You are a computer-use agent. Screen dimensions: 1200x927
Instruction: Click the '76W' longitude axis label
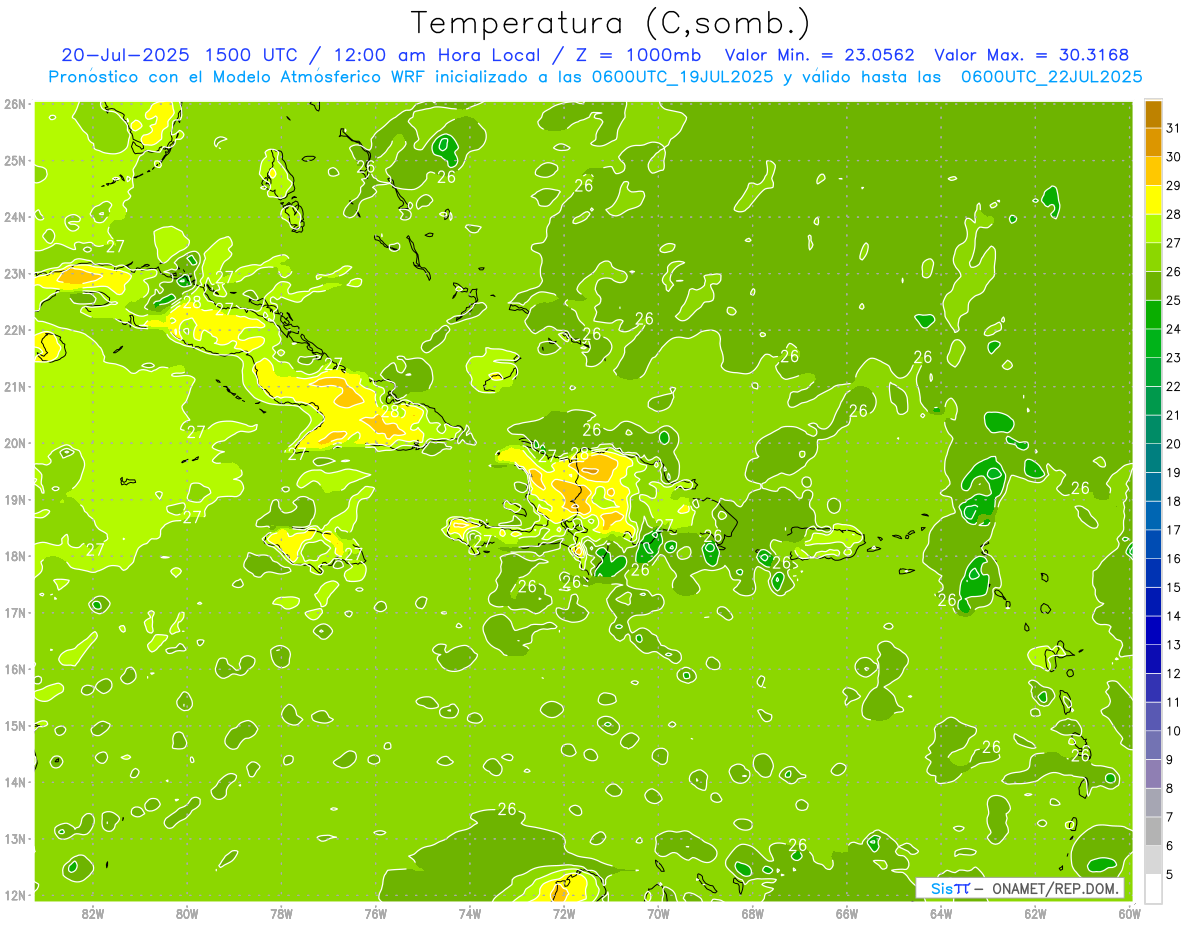pyautogui.click(x=375, y=913)
